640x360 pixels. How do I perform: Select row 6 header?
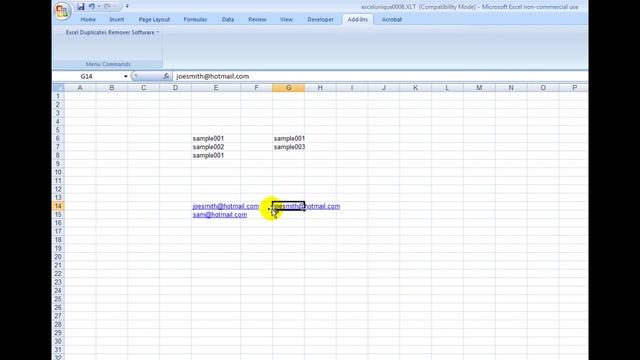pyautogui.click(x=58, y=138)
